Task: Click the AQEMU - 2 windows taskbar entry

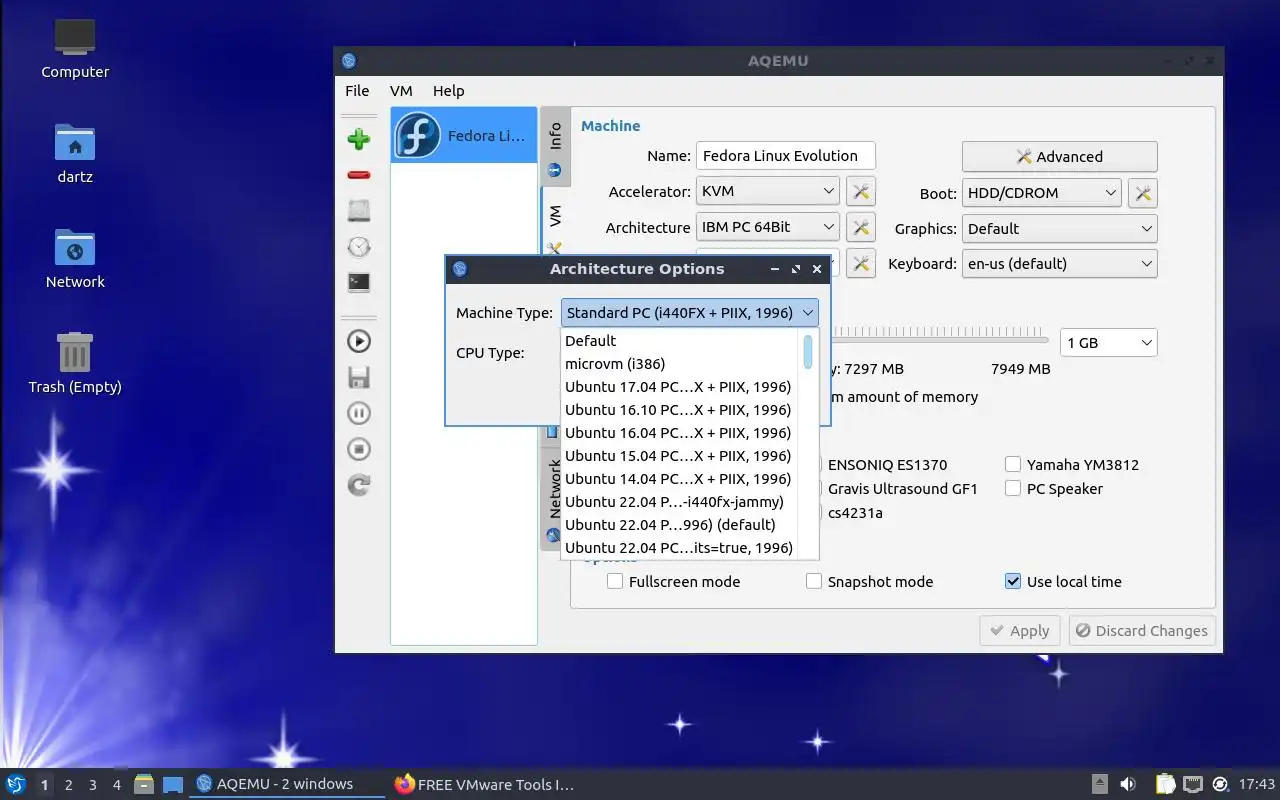Action: click(286, 784)
